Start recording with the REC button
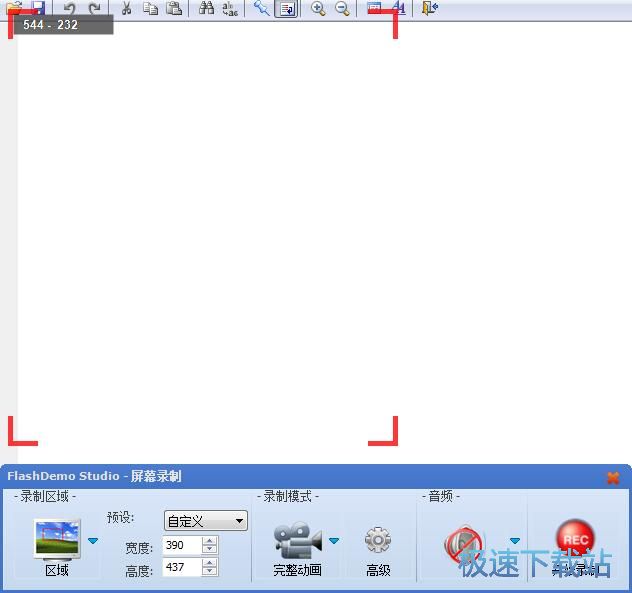 point(575,539)
